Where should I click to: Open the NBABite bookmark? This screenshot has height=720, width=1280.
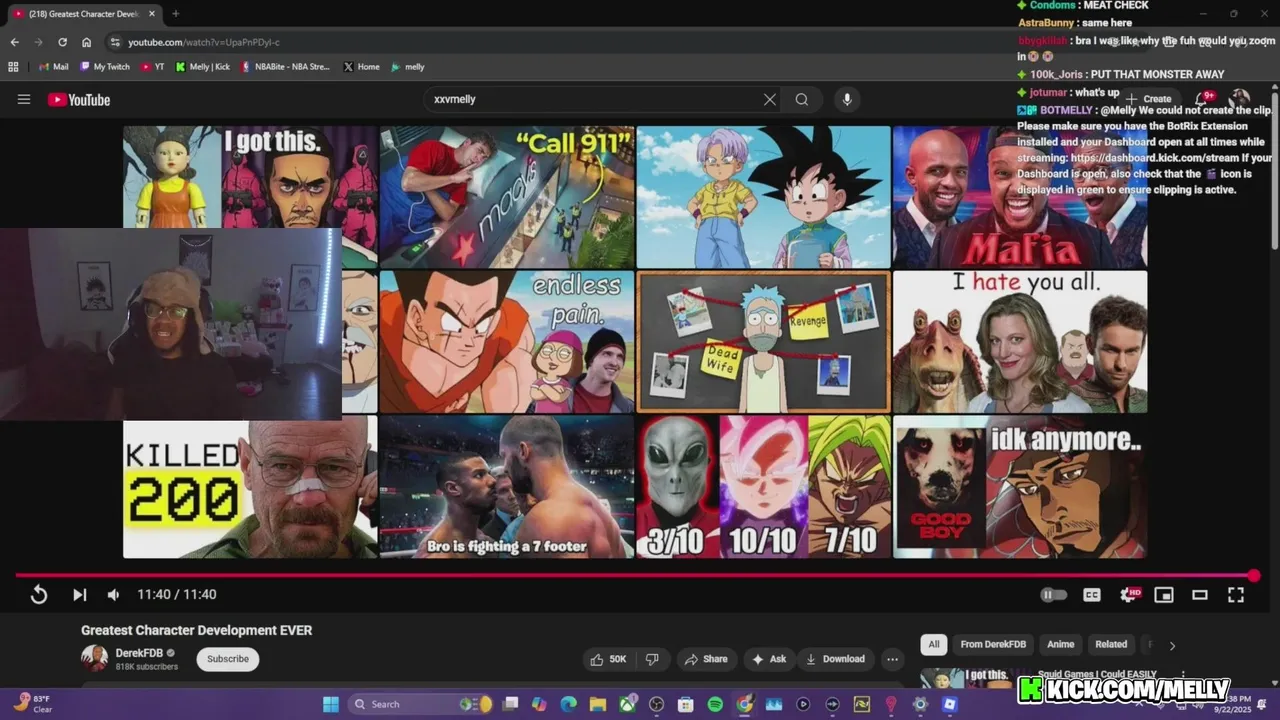[x=285, y=67]
